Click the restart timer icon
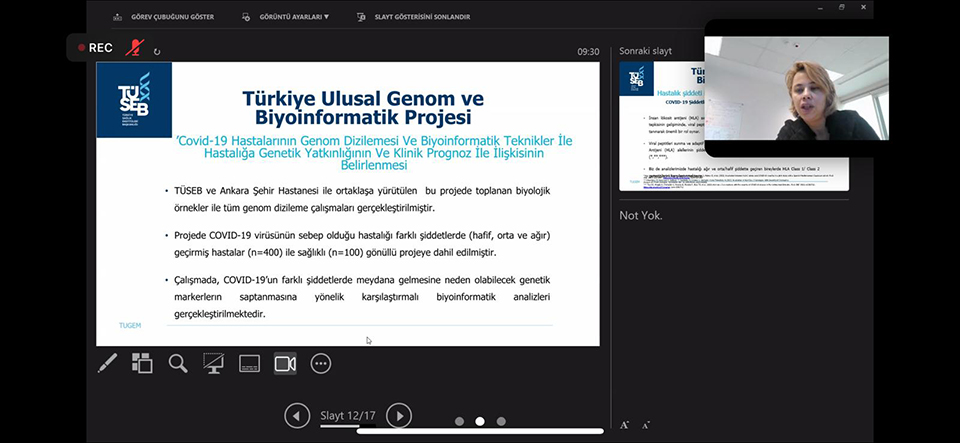This screenshot has width=960, height=443. (157, 50)
